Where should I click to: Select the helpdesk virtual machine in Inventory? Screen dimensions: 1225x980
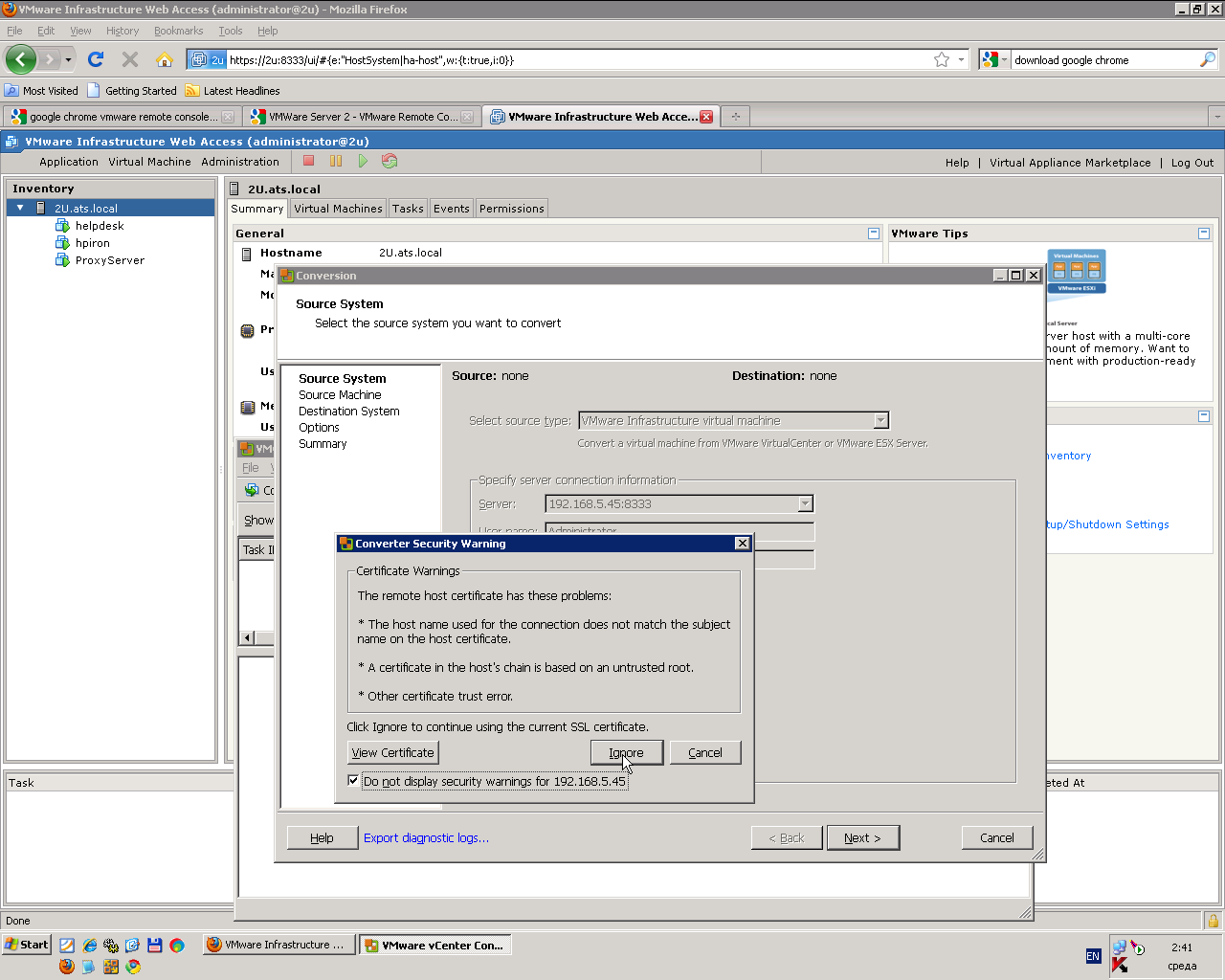[x=100, y=226]
